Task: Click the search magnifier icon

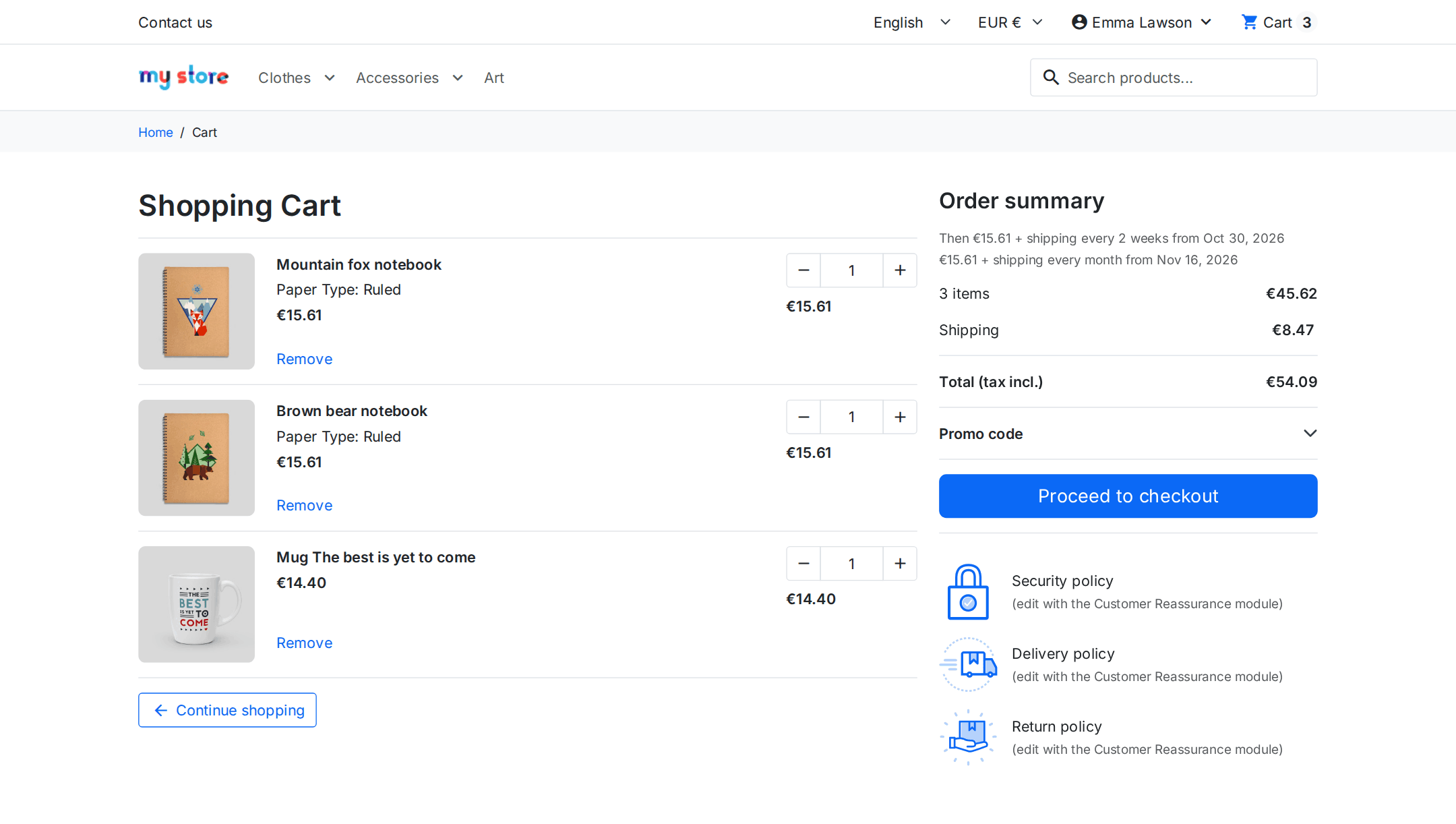Action: [x=1051, y=78]
